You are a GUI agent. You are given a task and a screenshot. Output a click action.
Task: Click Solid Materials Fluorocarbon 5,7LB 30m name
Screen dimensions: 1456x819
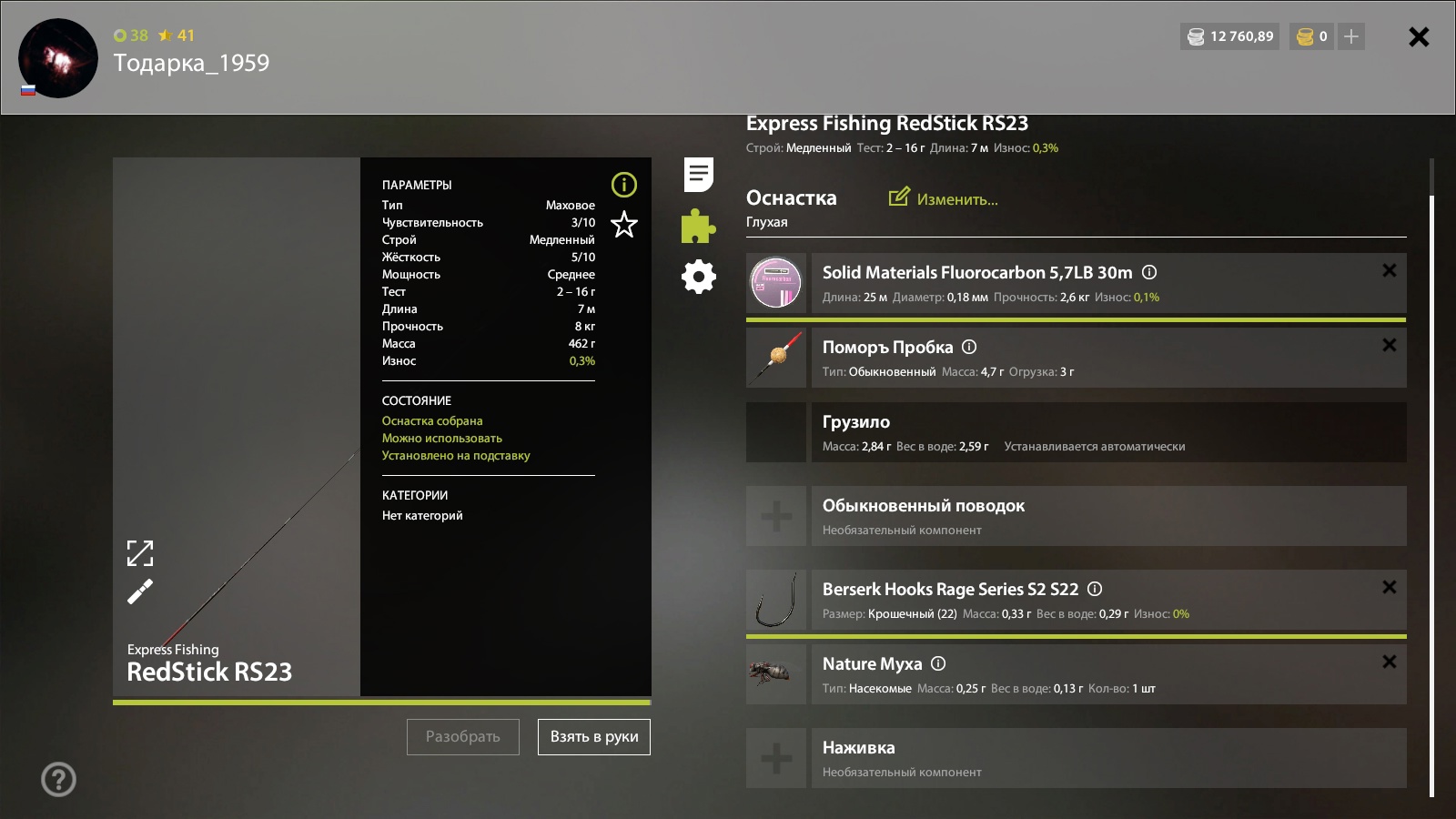[x=977, y=272]
